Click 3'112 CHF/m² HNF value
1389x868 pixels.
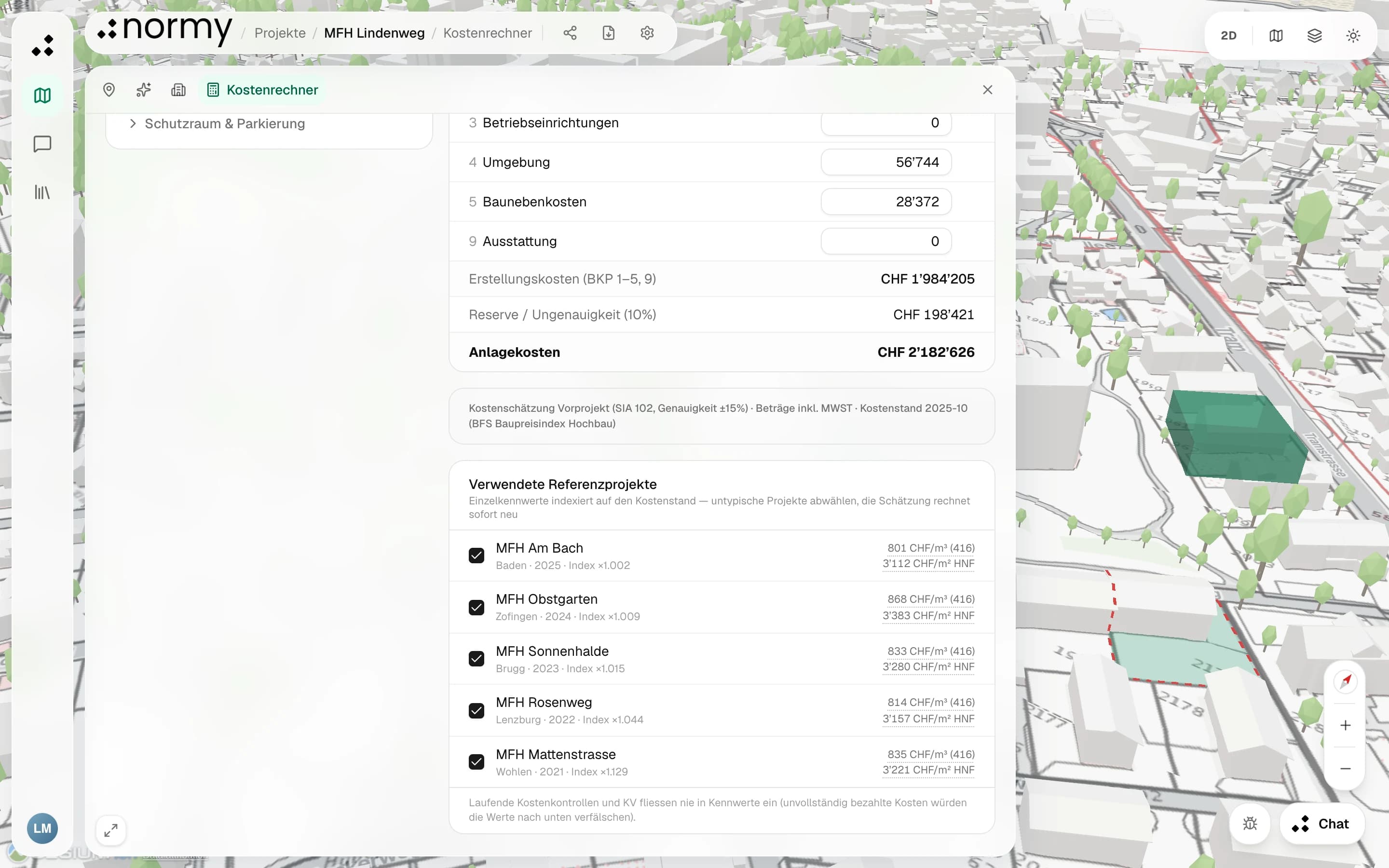[928, 564]
